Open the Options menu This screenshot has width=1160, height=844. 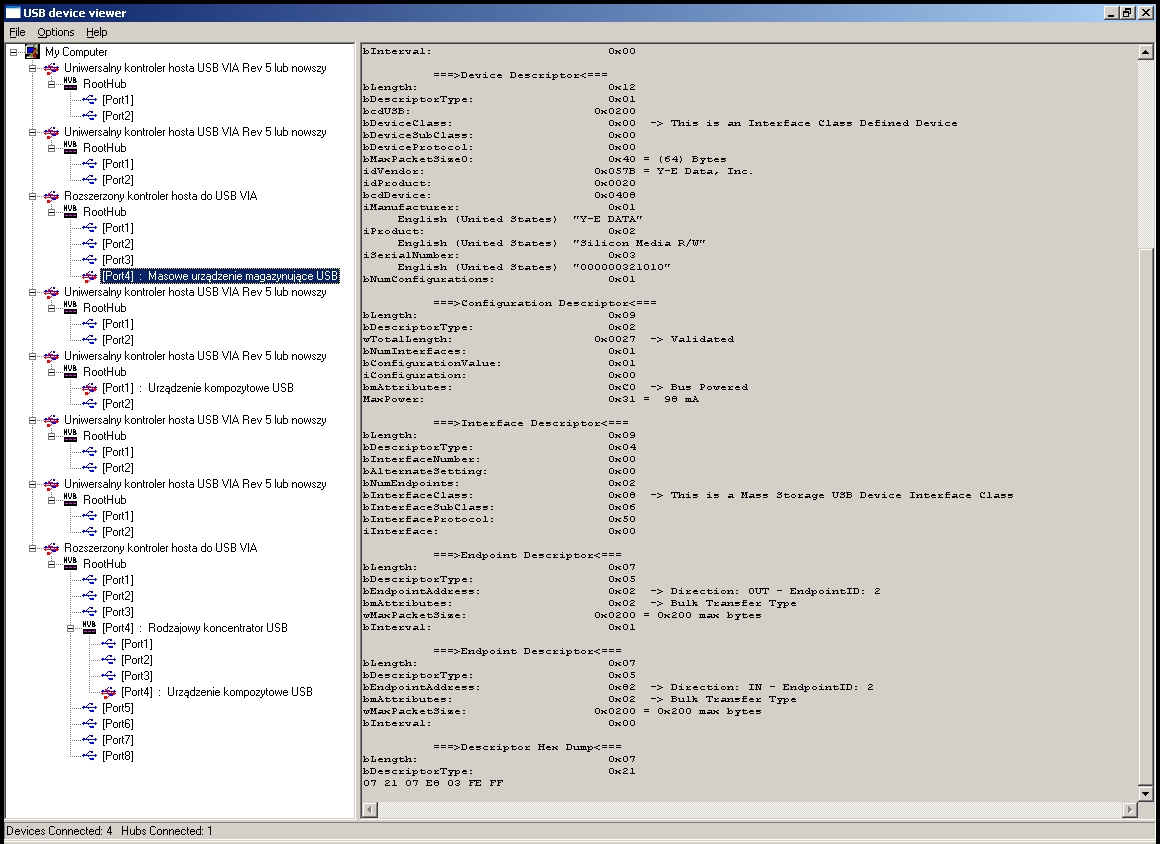coord(55,32)
